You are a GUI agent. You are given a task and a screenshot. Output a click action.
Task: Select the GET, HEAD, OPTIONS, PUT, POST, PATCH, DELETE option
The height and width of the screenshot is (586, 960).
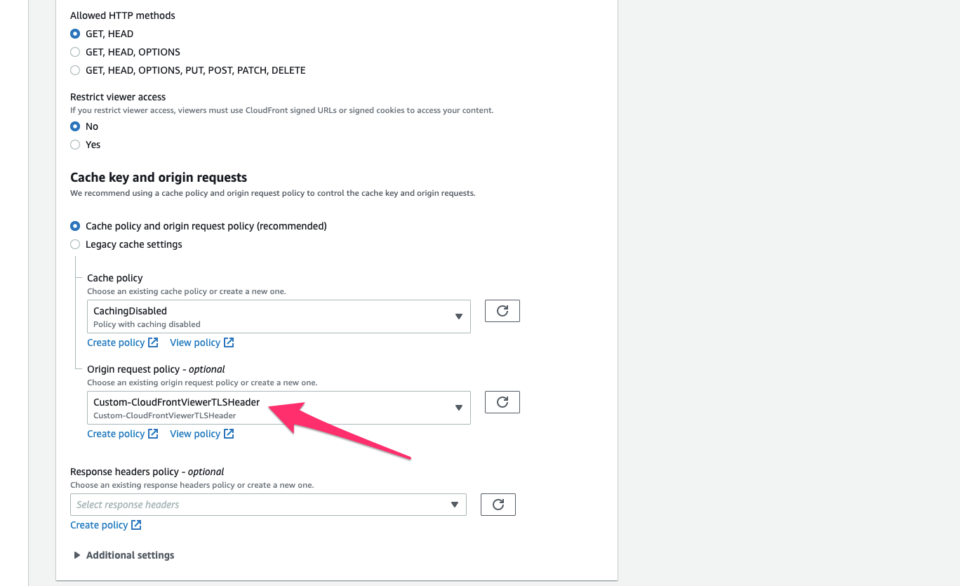click(75, 70)
